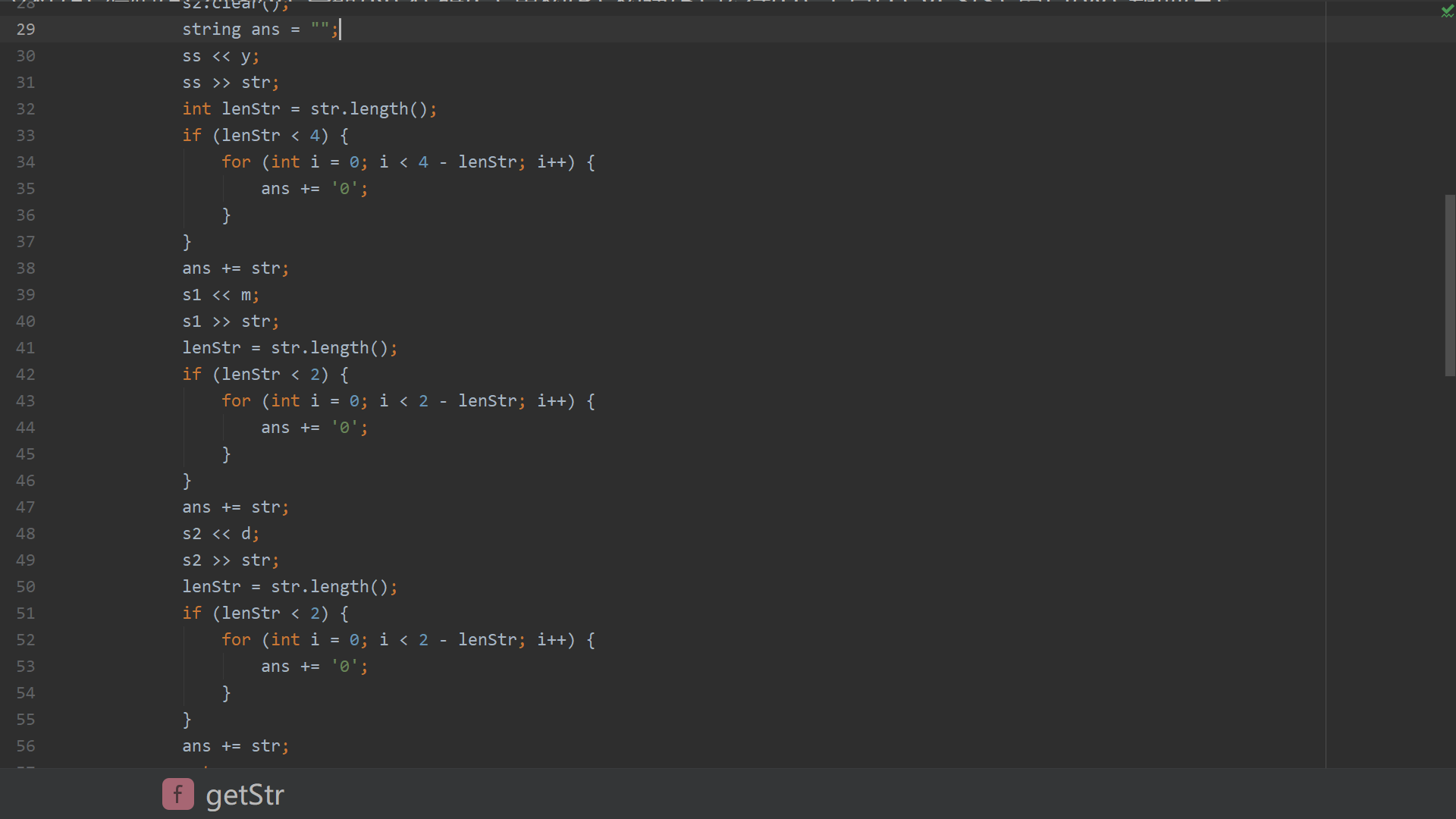Click 'ans += str;' on line 38
1456x819 pixels.
235,268
